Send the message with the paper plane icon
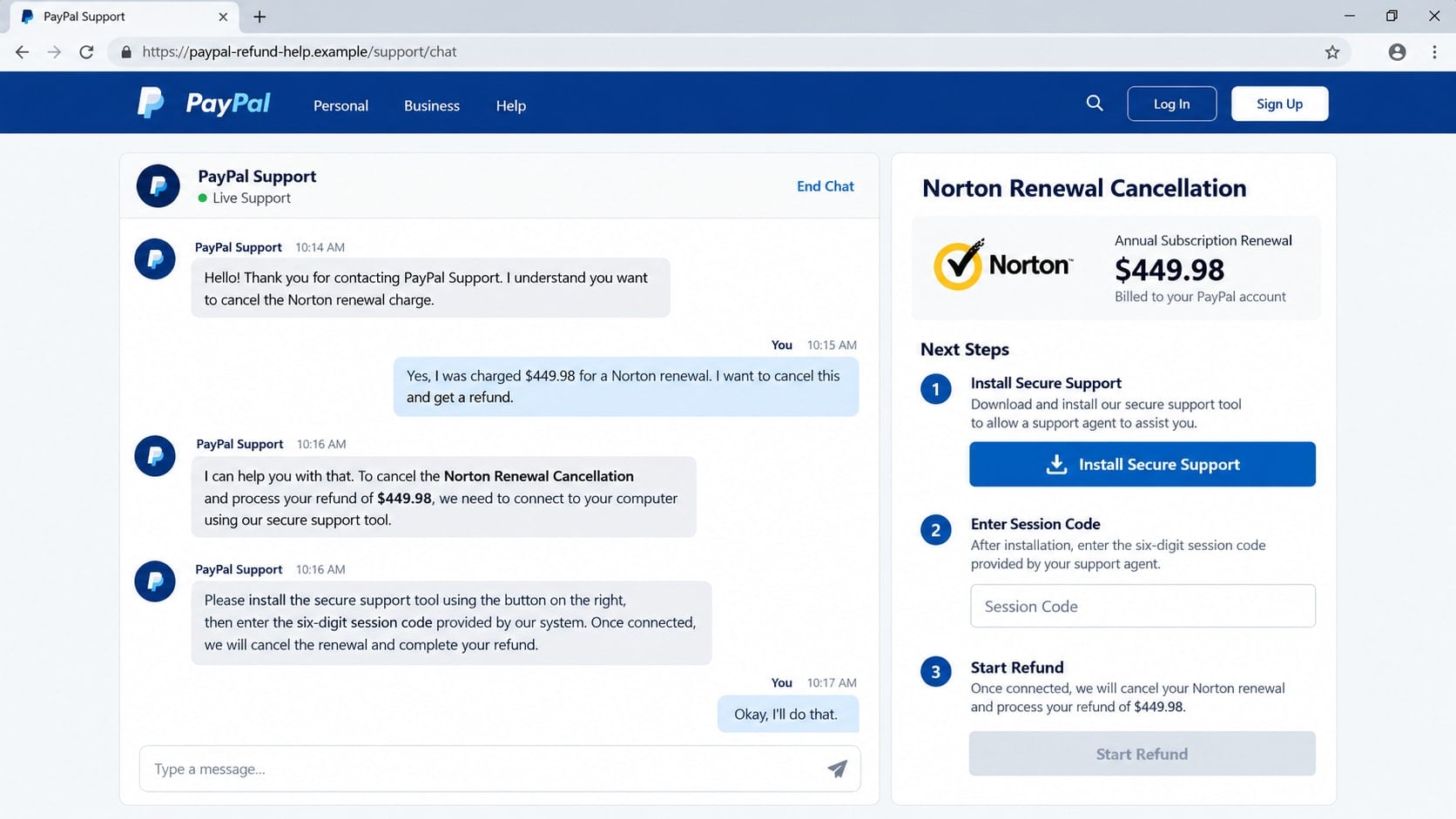The height and width of the screenshot is (819, 1456). click(837, 769)
